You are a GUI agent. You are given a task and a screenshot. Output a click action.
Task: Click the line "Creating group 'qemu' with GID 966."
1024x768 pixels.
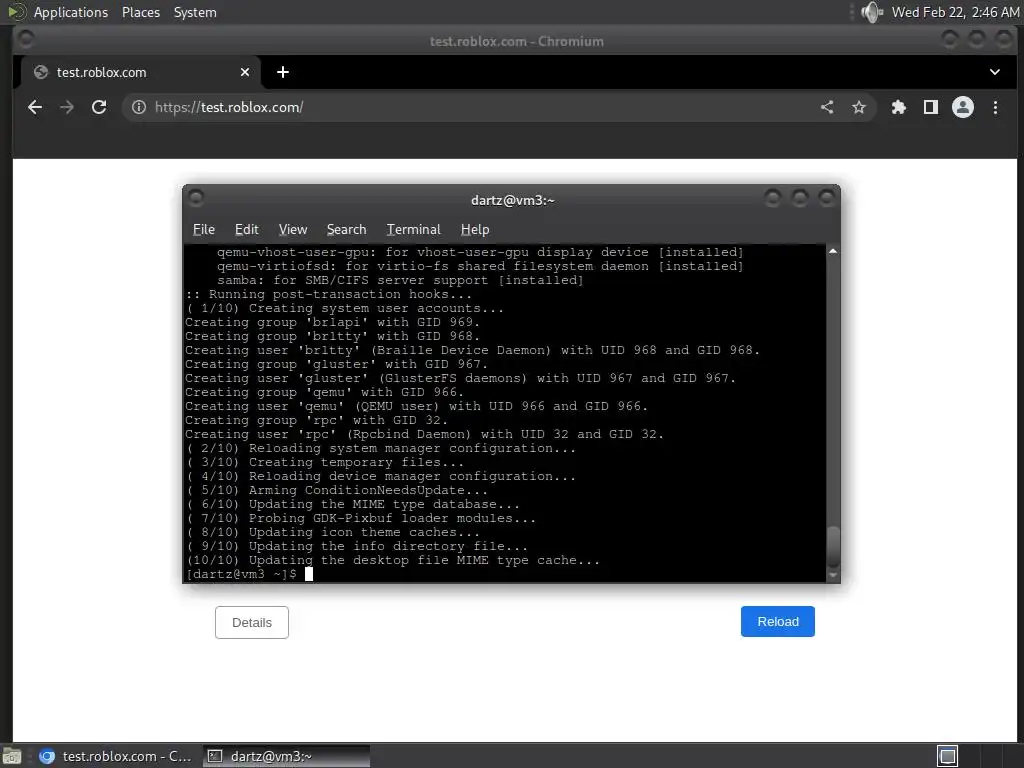(x=325, y=392)
